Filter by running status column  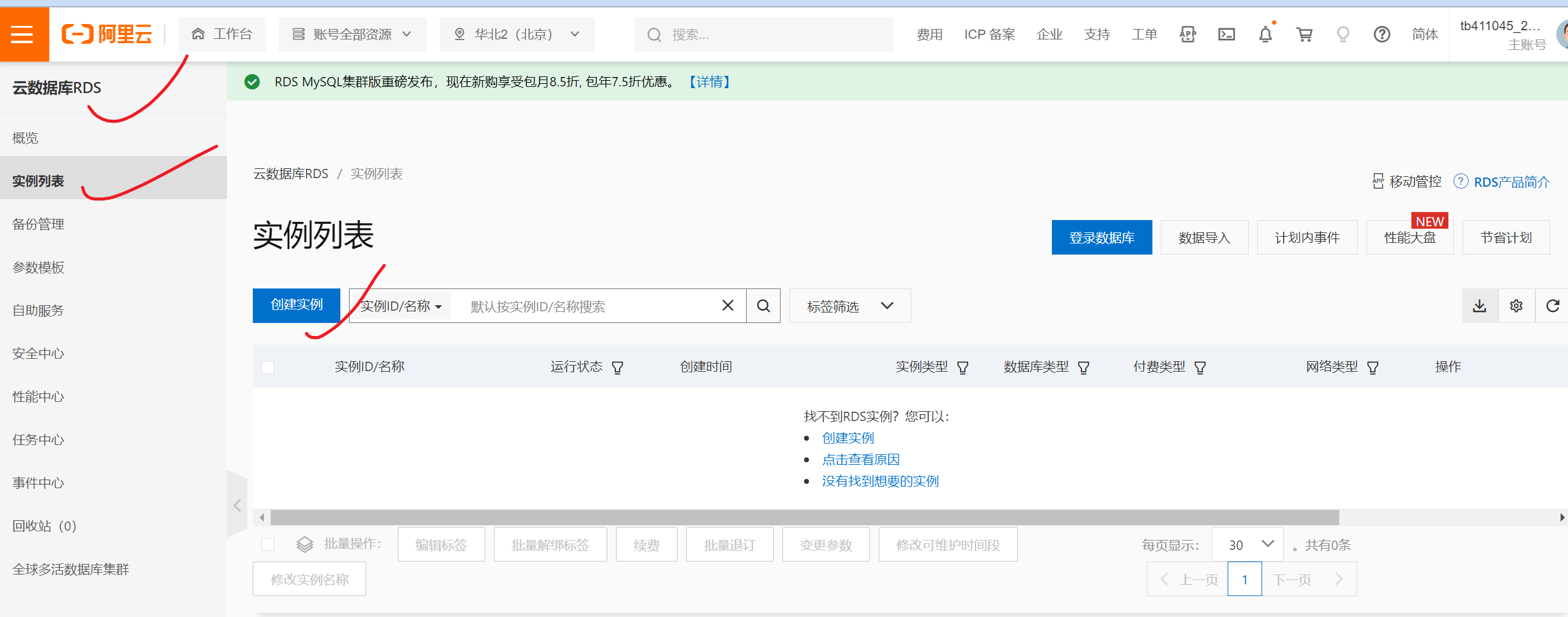click(617, 368)
